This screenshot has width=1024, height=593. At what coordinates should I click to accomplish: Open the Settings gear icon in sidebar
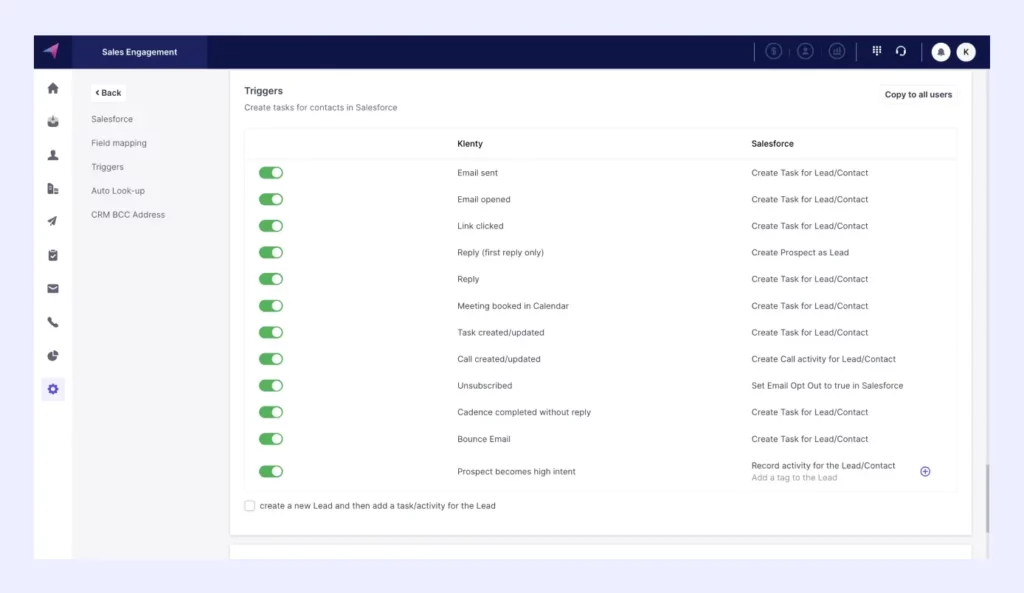53,389
